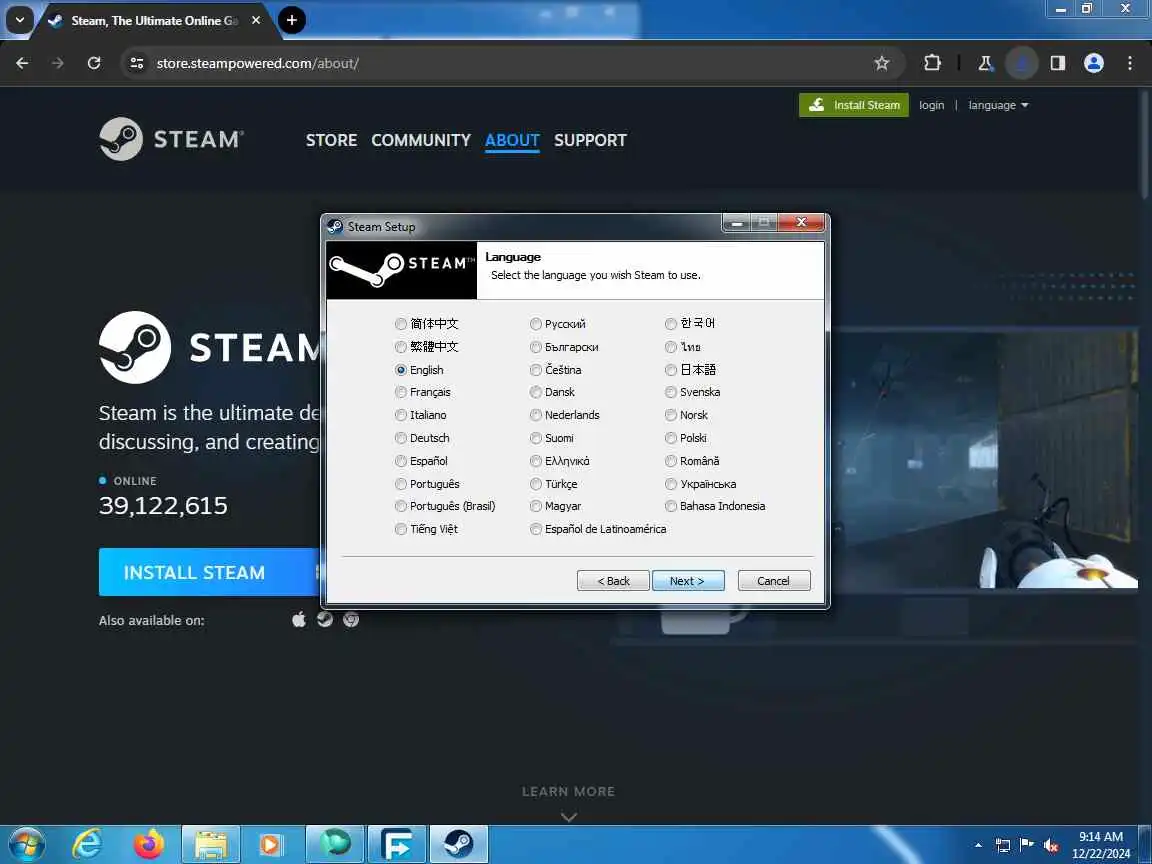This screenshot has height=864, width=1152.
Task: Open a new browser tab
Action: pos(292,21)
